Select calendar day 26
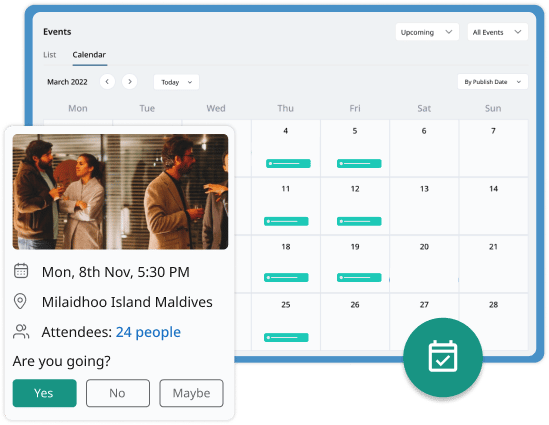Image resolution: width=549 pixels, height=425 pixels. tap(355, 322)
